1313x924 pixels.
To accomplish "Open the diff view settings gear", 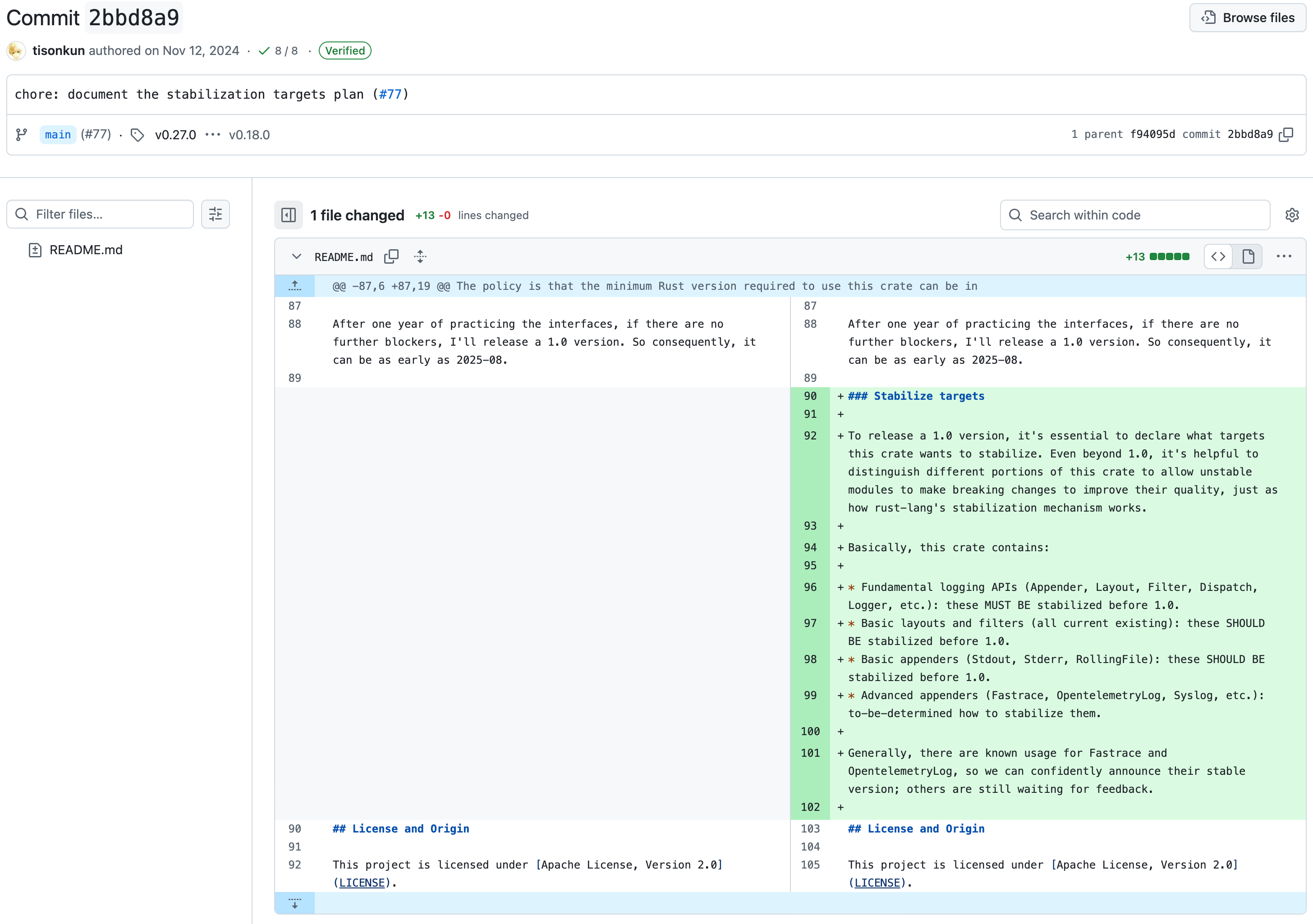I will point(1292,215).
